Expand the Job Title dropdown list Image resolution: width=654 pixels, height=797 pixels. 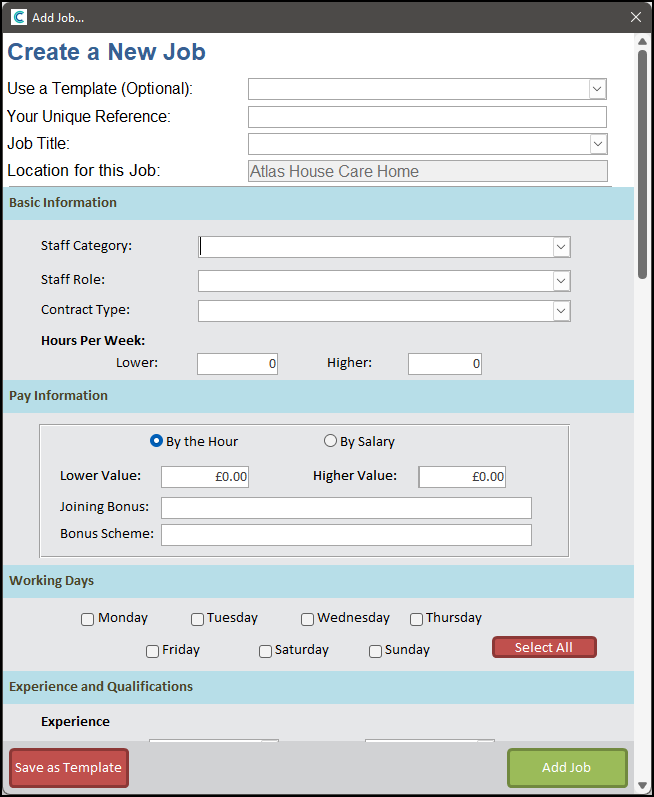click(597, 144)
